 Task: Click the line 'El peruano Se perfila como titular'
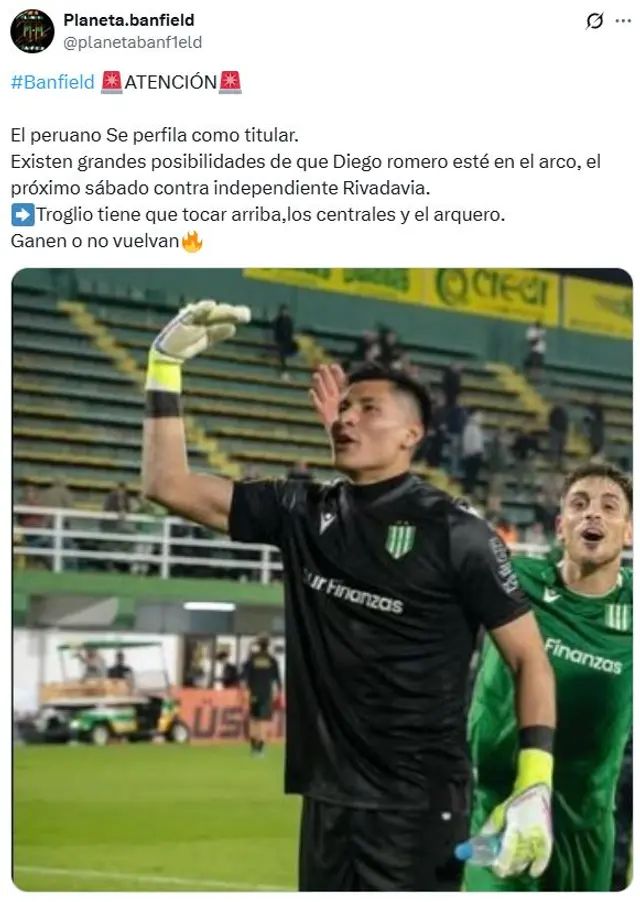click(155, 135)
